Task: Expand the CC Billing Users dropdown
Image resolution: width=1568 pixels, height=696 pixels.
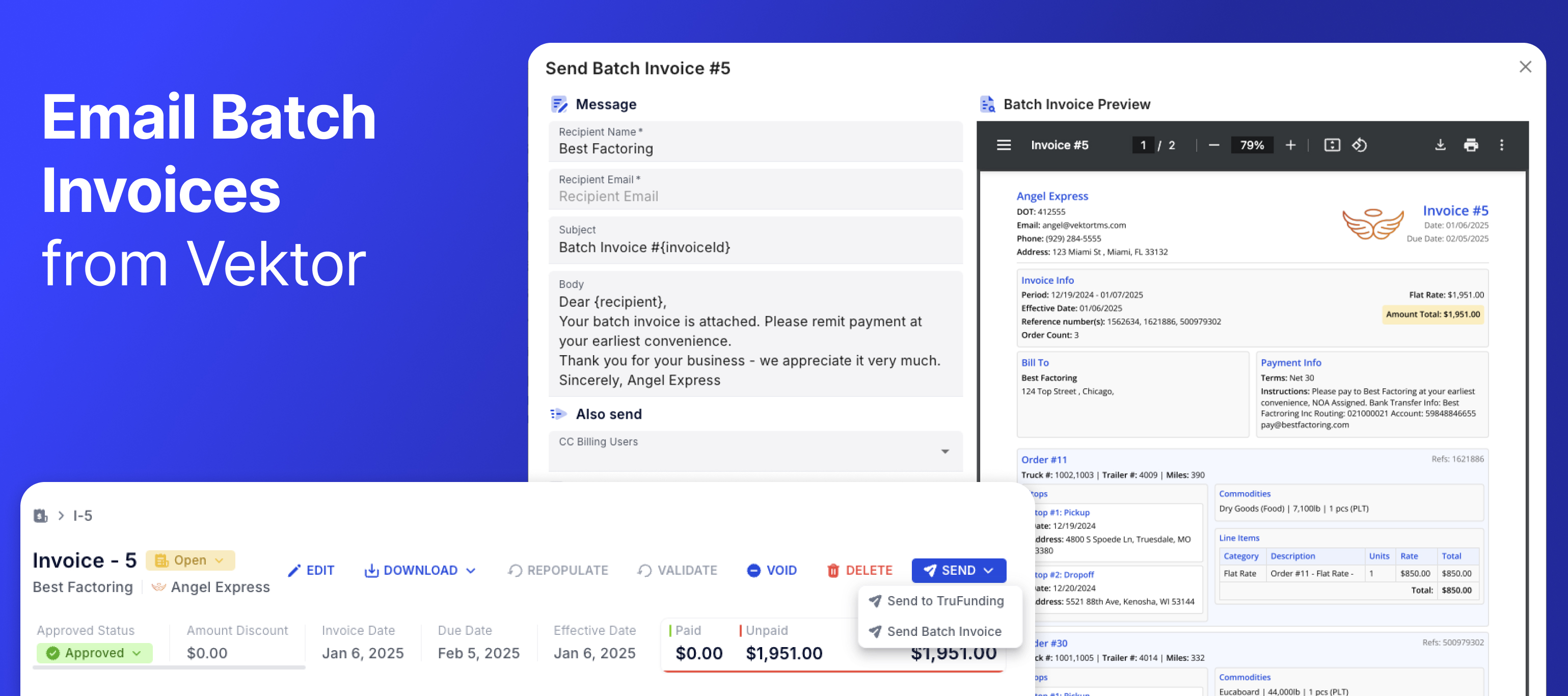Action: click(x=944, y=451)
